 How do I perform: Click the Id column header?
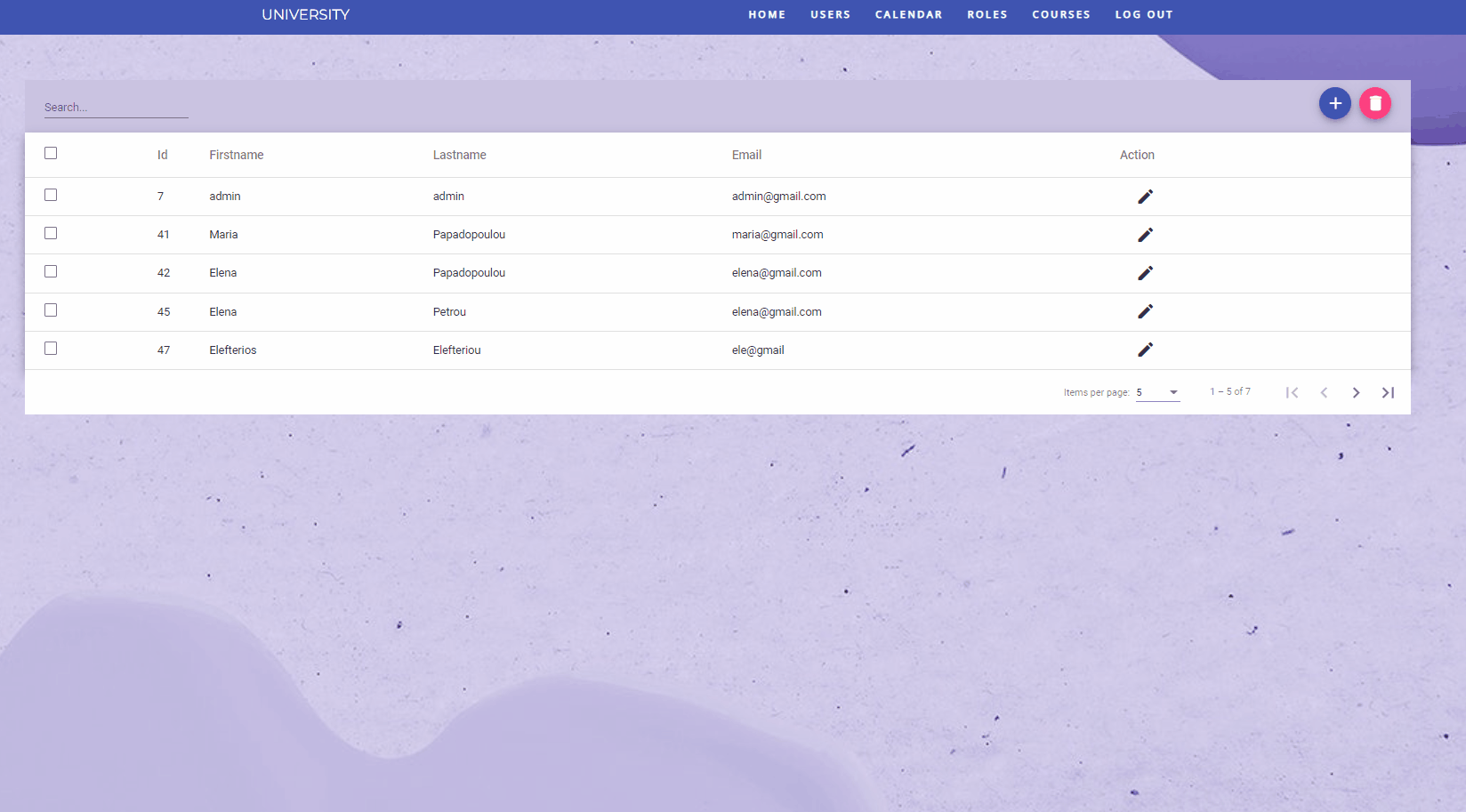[x=162, y=155]
